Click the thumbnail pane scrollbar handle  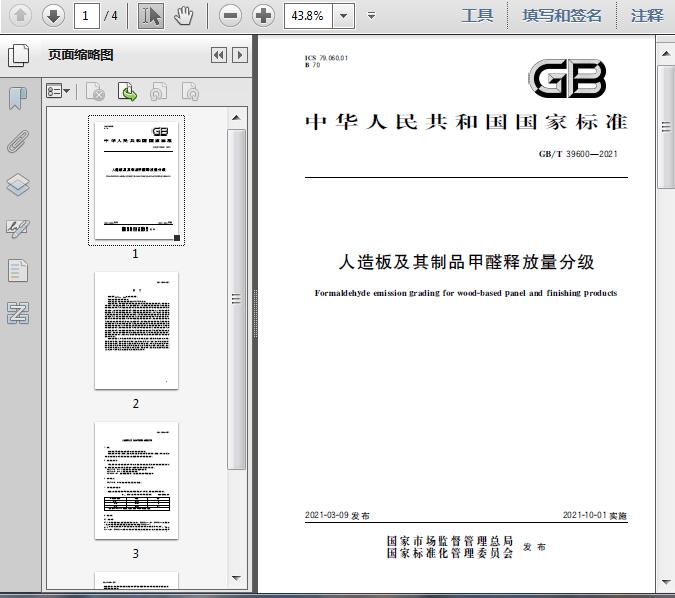(236, 299)
